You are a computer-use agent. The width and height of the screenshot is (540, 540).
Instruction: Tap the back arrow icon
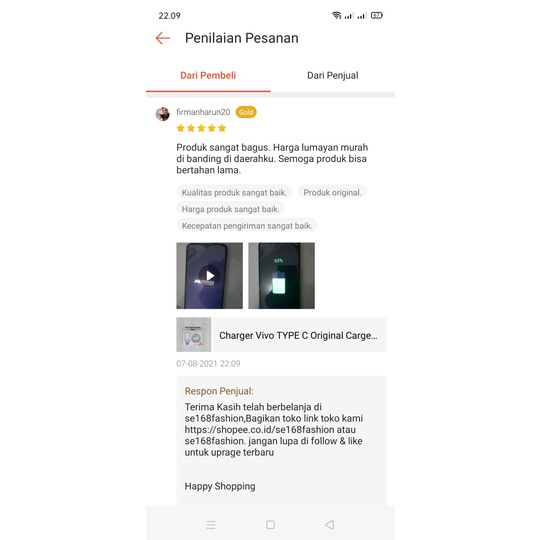point(163,38)
